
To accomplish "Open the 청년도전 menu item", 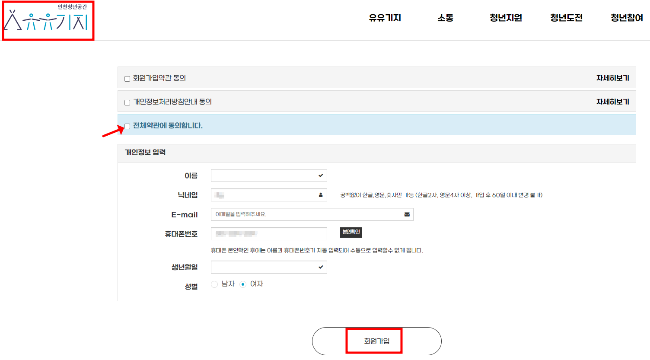I will click(x=566, y=18).
